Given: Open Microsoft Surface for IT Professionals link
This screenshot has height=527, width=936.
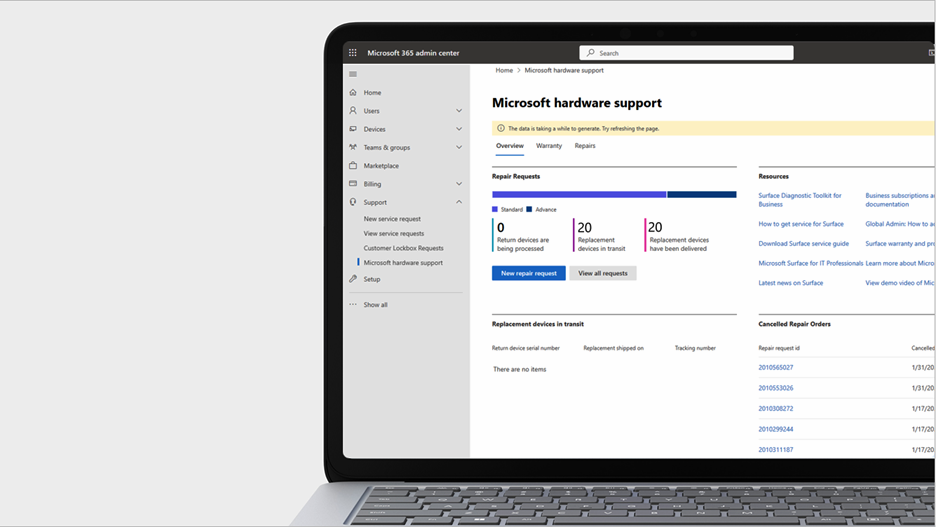Looking at the screenshot, I should click(811, 263).
